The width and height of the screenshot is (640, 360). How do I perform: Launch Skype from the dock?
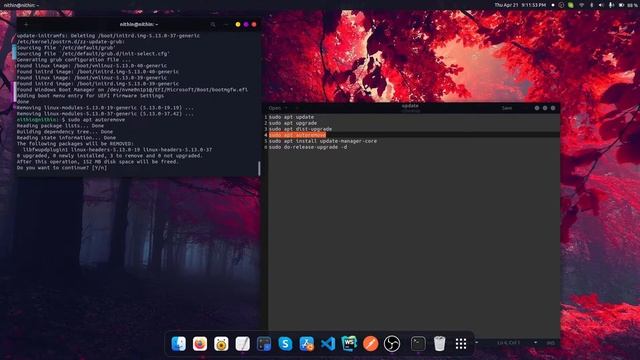pyautogui.click(x=285, y=344)
